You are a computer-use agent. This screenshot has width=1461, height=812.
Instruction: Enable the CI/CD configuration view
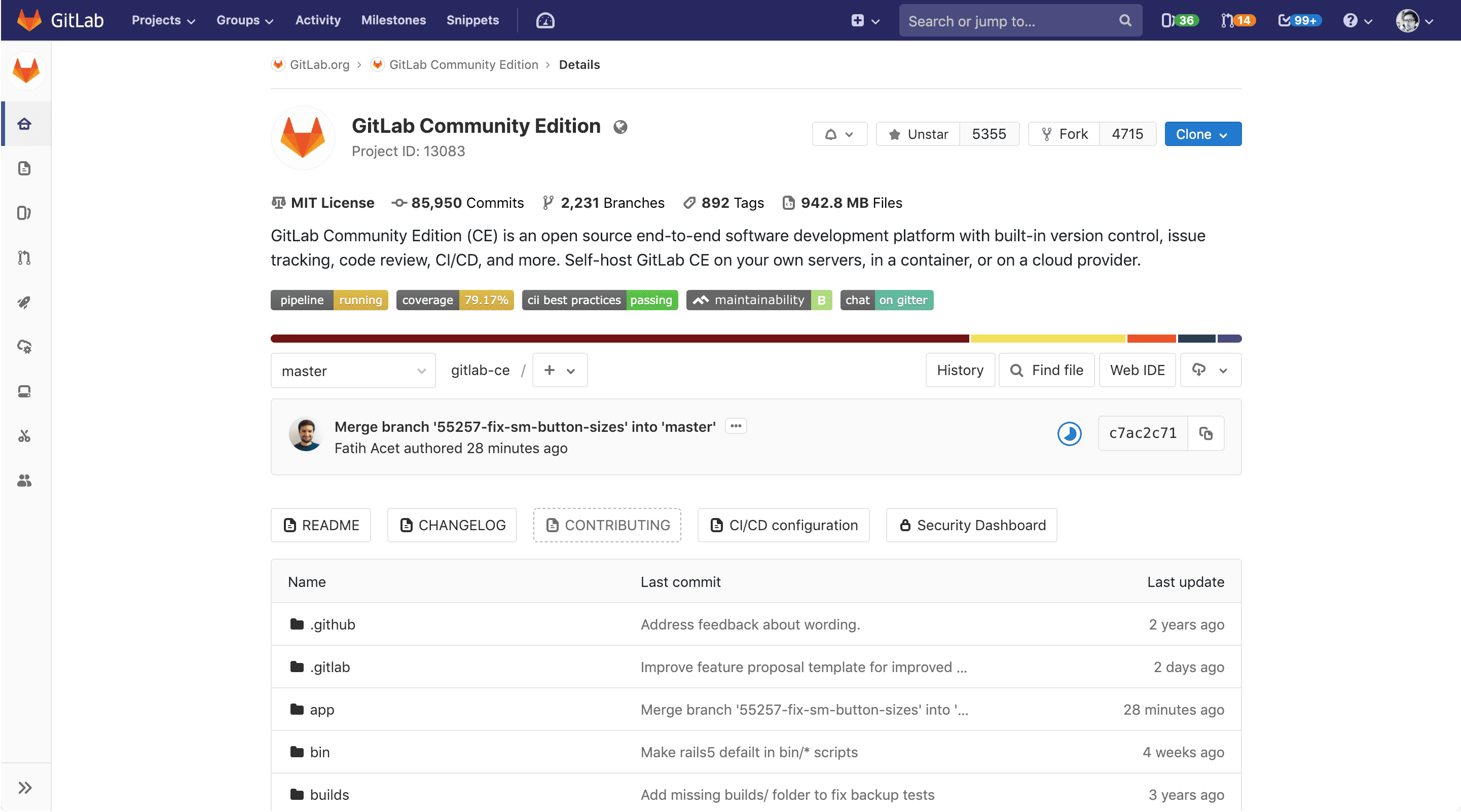pos(785,524)
